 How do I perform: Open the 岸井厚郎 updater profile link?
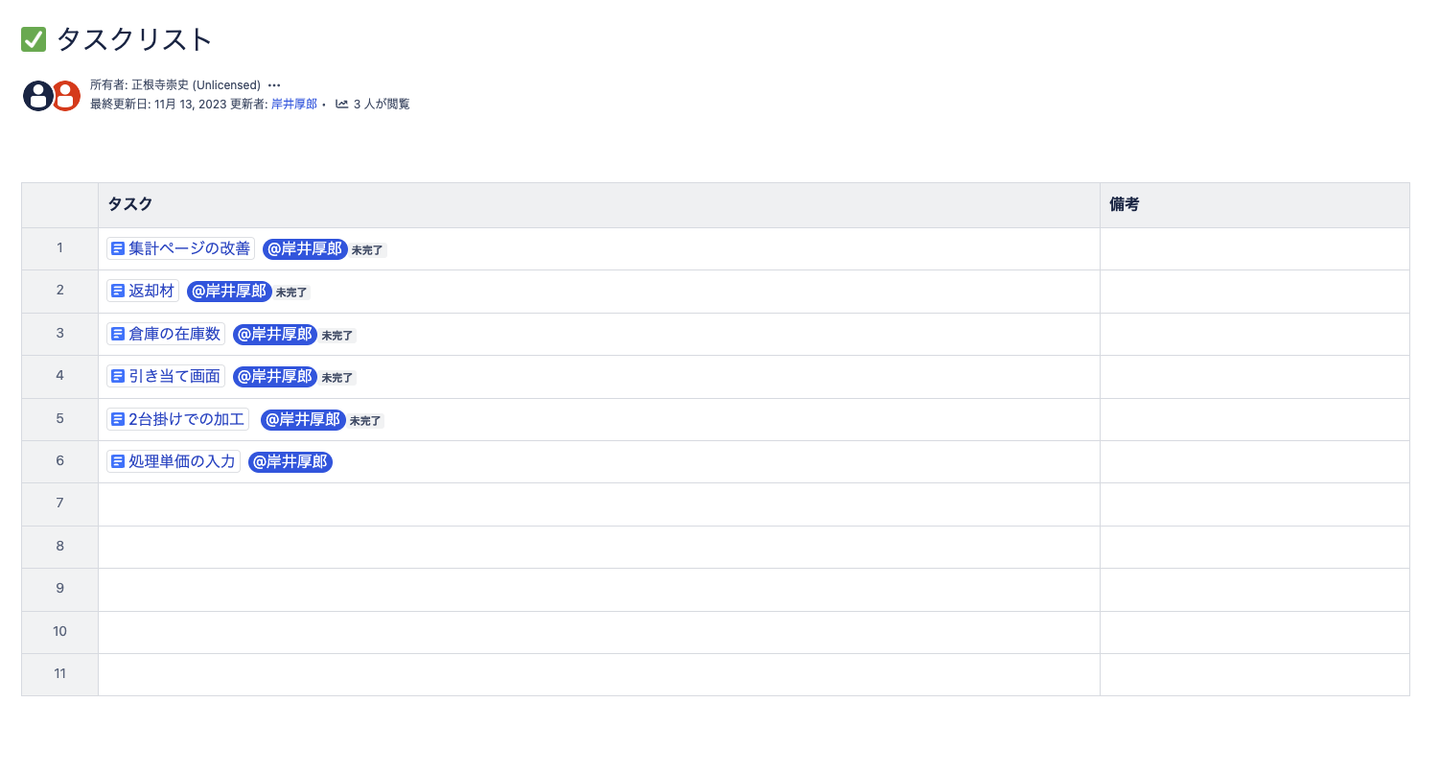click(294, 104)
